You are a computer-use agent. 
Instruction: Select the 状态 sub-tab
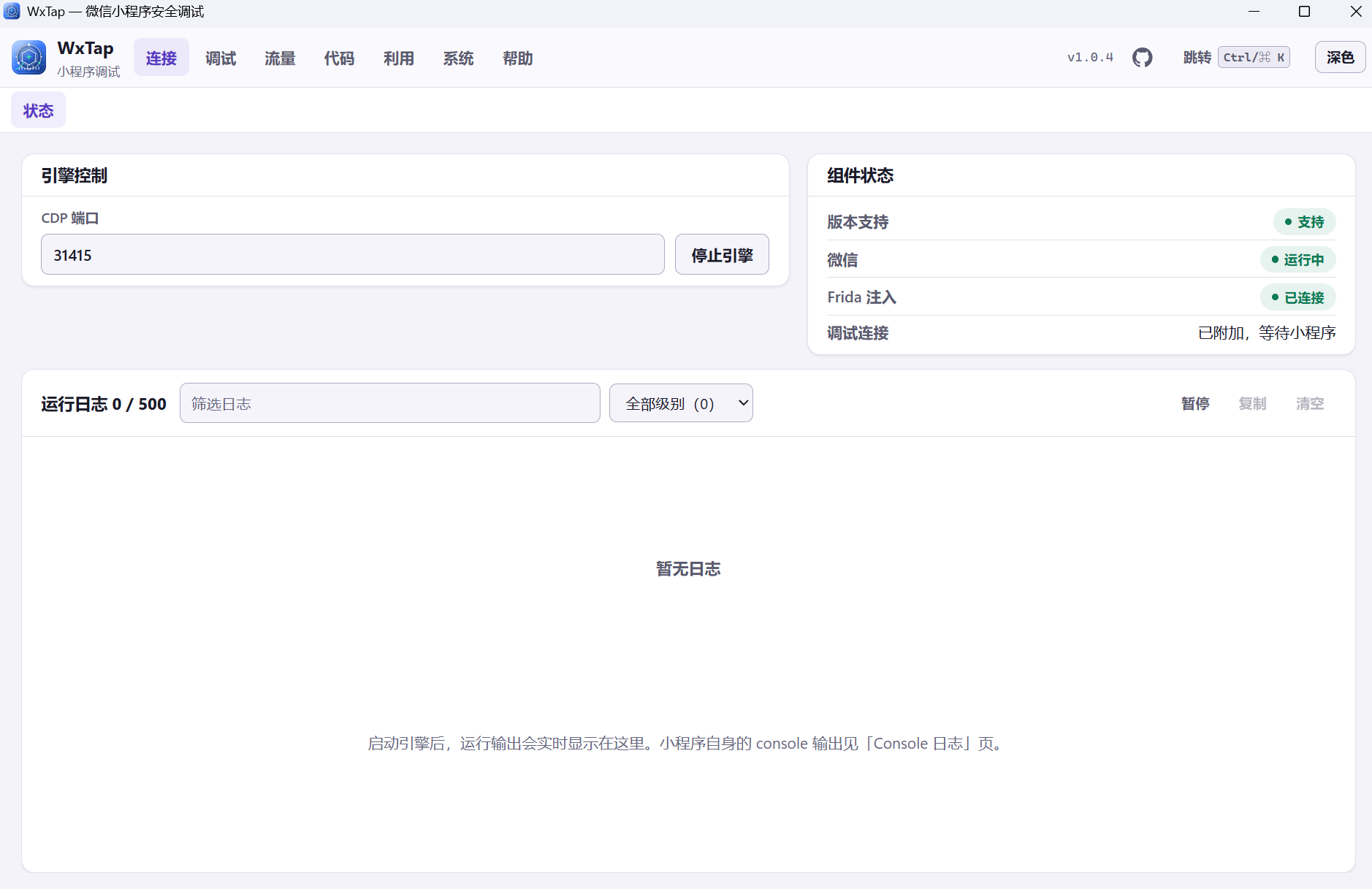(38, 110)
